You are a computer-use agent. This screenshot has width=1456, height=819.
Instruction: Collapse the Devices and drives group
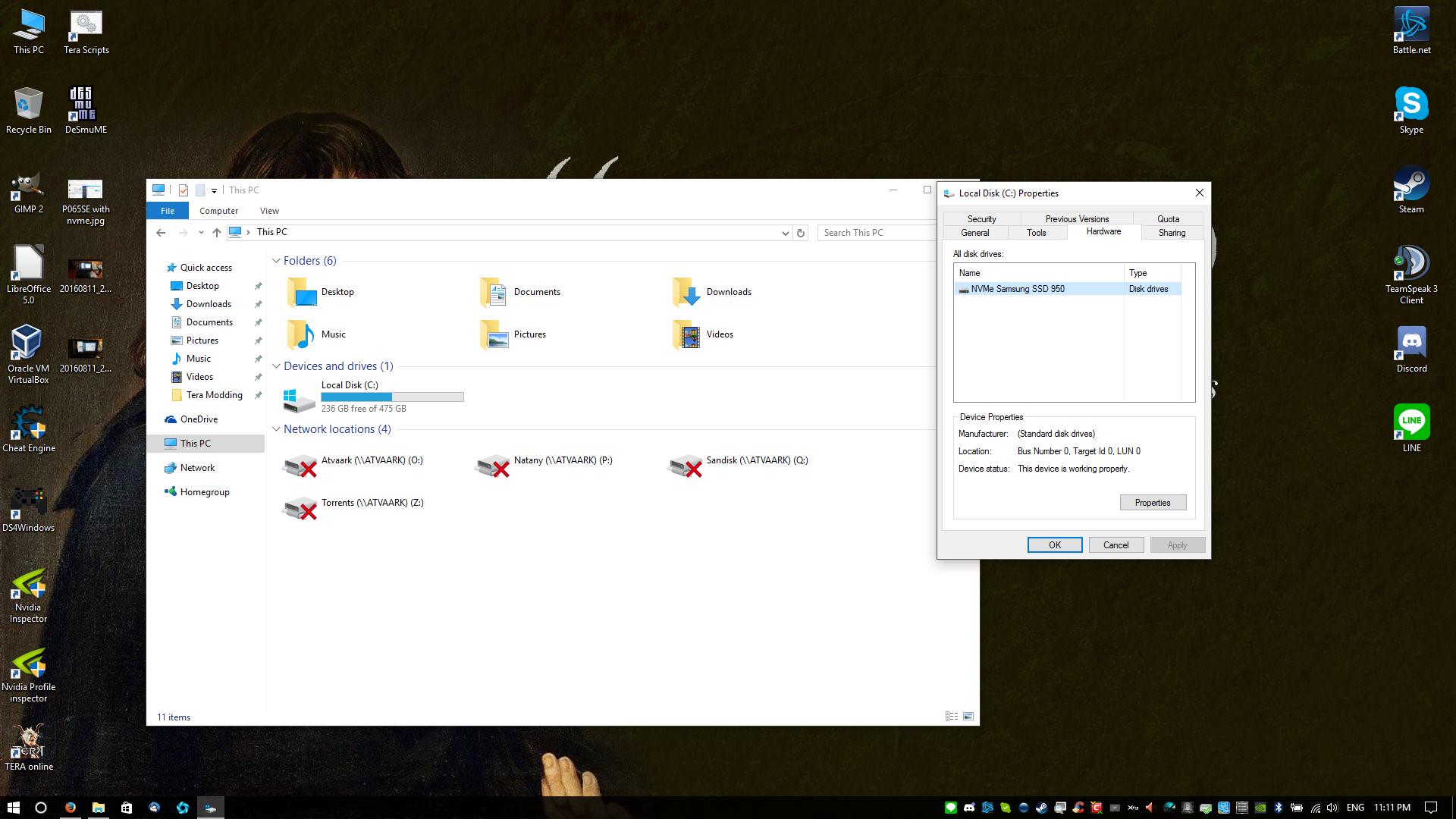coord(276,366)
